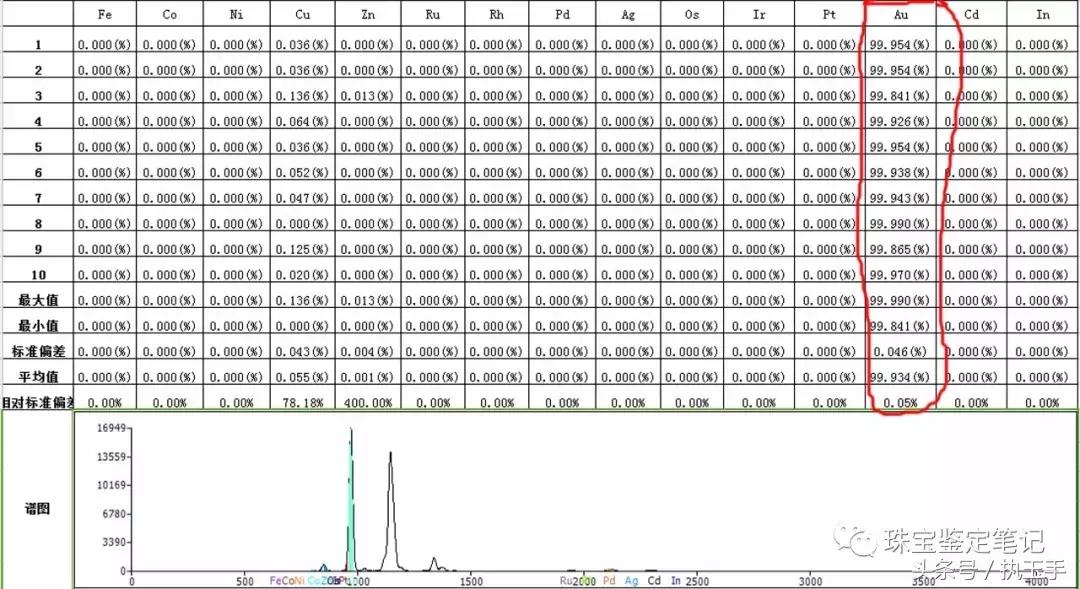Select the Ir column header
The width and height of the screenshot is (1080, 589).
[759, 14]
